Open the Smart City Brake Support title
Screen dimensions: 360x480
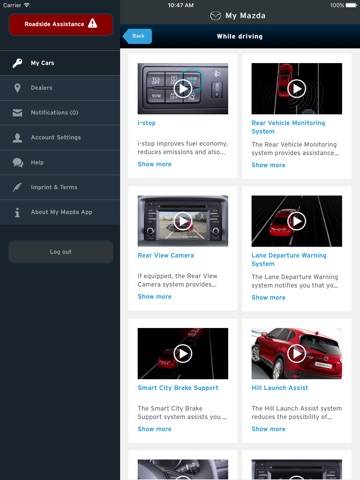pyautogui.click(x=178, y=388)
